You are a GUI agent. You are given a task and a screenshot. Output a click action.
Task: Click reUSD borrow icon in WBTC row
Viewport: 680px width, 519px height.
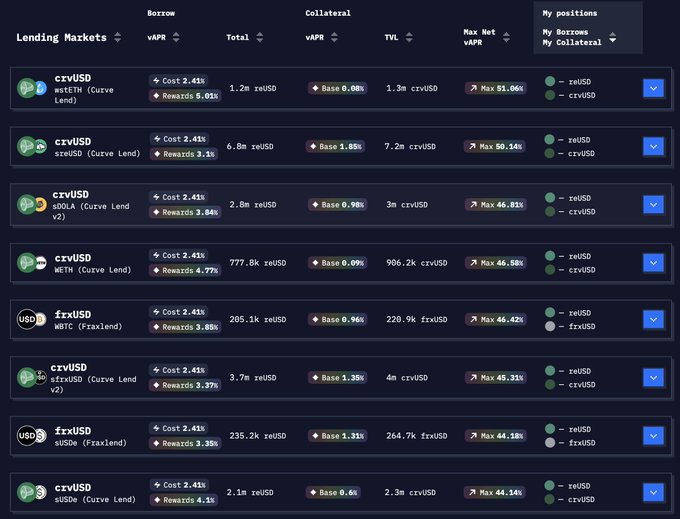coord(550,312)
